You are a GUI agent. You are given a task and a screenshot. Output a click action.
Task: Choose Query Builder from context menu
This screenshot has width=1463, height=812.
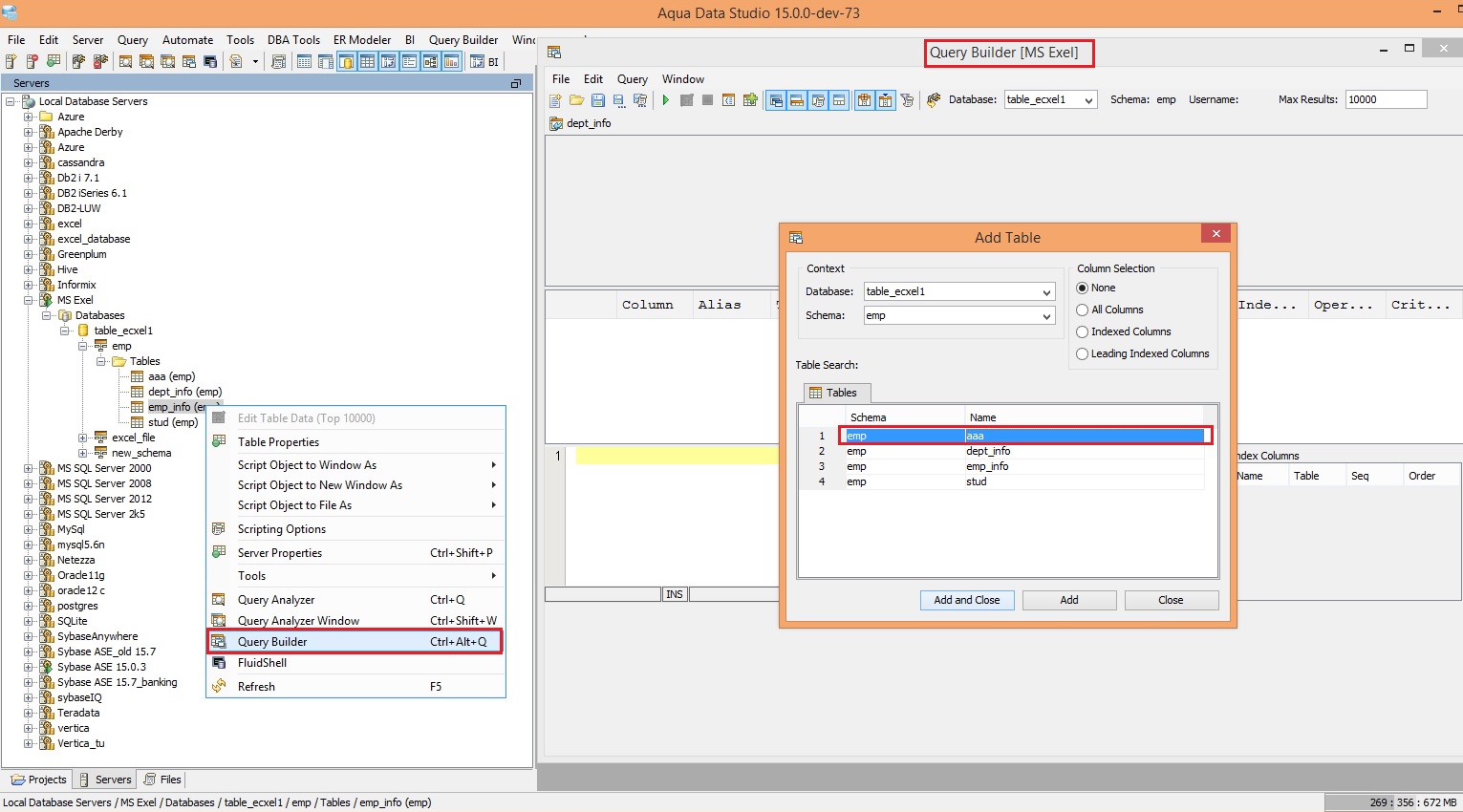coord(355,642)
